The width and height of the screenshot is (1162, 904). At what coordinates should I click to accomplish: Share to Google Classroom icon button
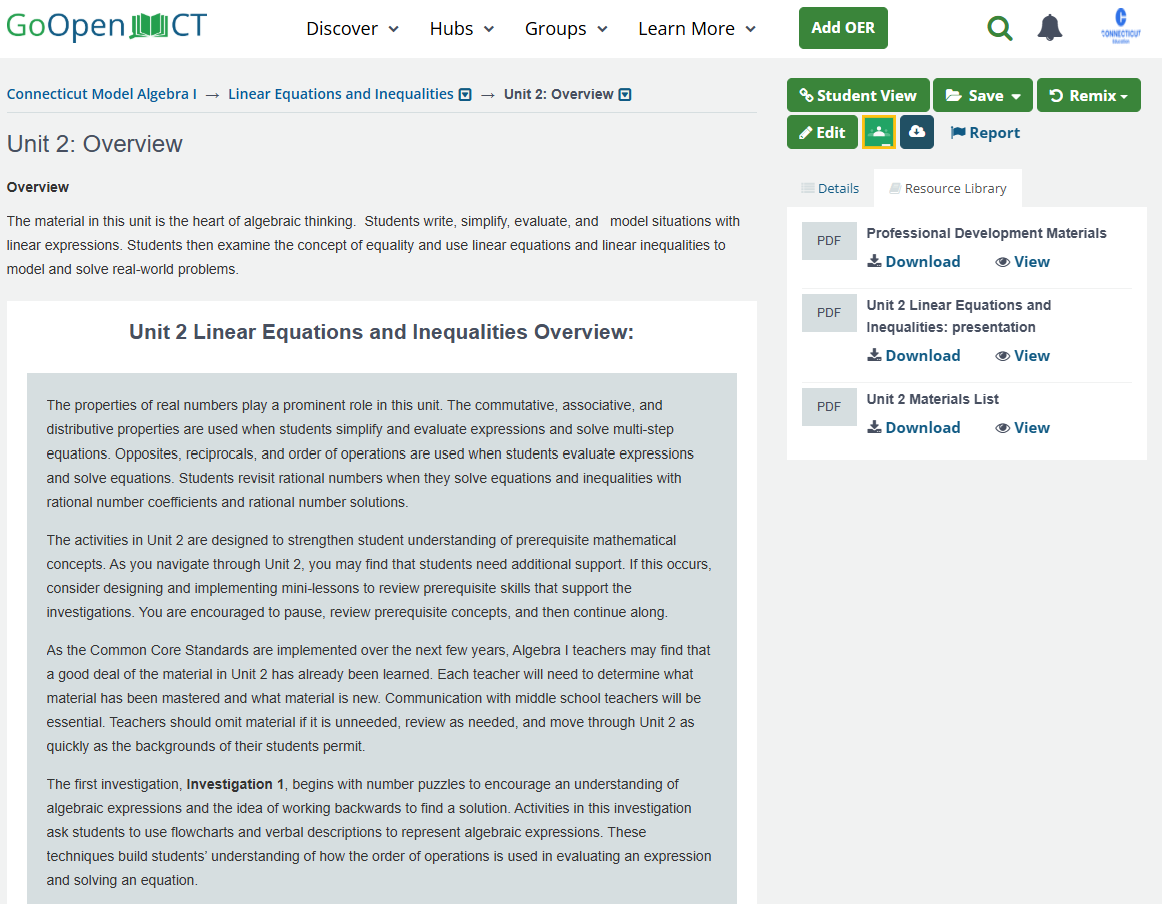(879, 132)
